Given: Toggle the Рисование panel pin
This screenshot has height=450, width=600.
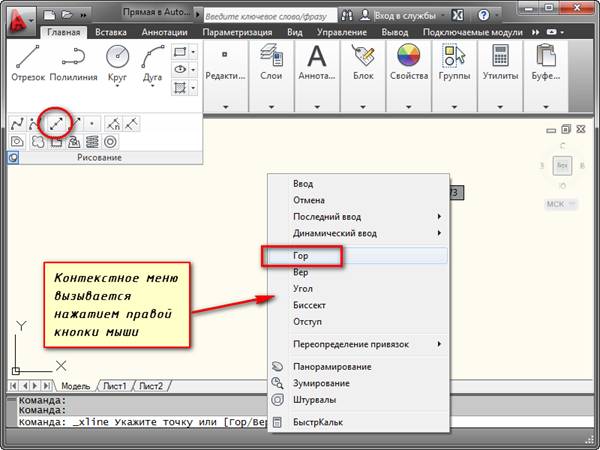Looking at the screenshot, I should click(x=13, y=157).
